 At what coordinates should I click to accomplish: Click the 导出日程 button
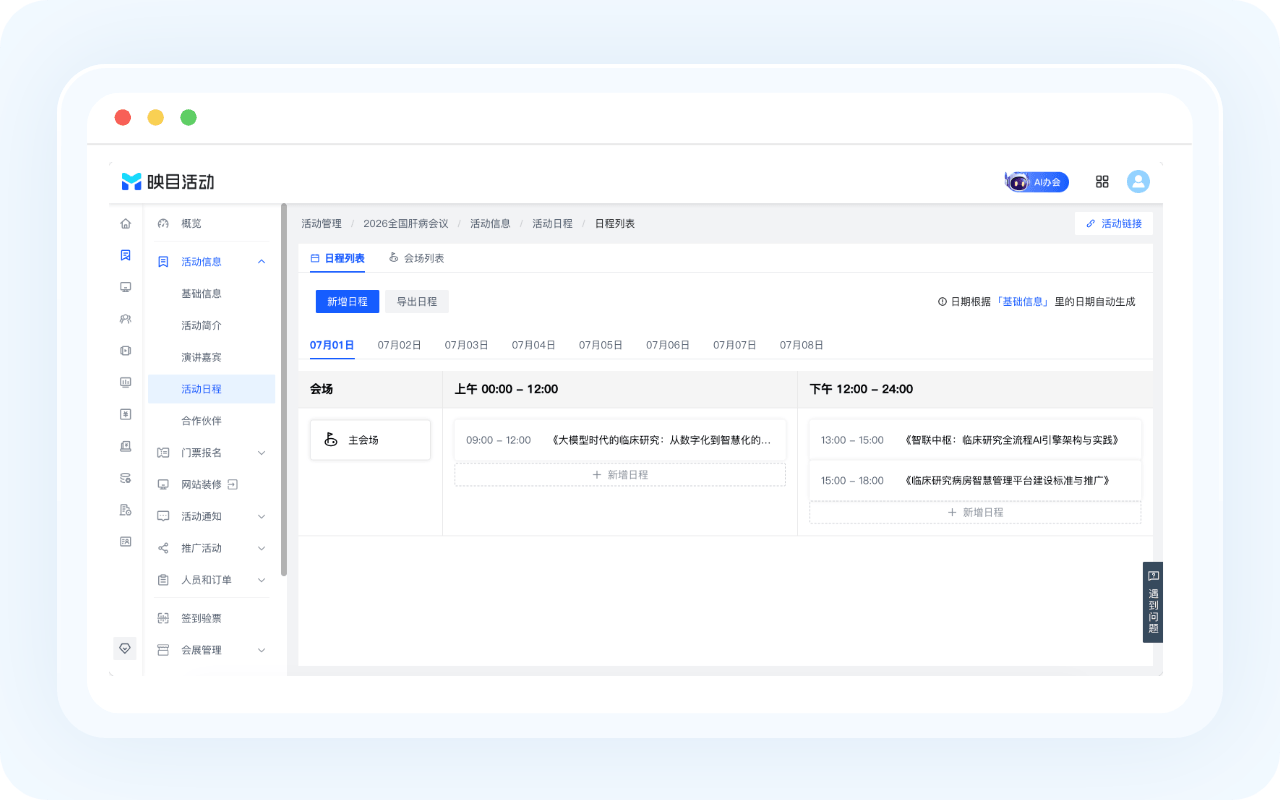[x=417, y=302]
